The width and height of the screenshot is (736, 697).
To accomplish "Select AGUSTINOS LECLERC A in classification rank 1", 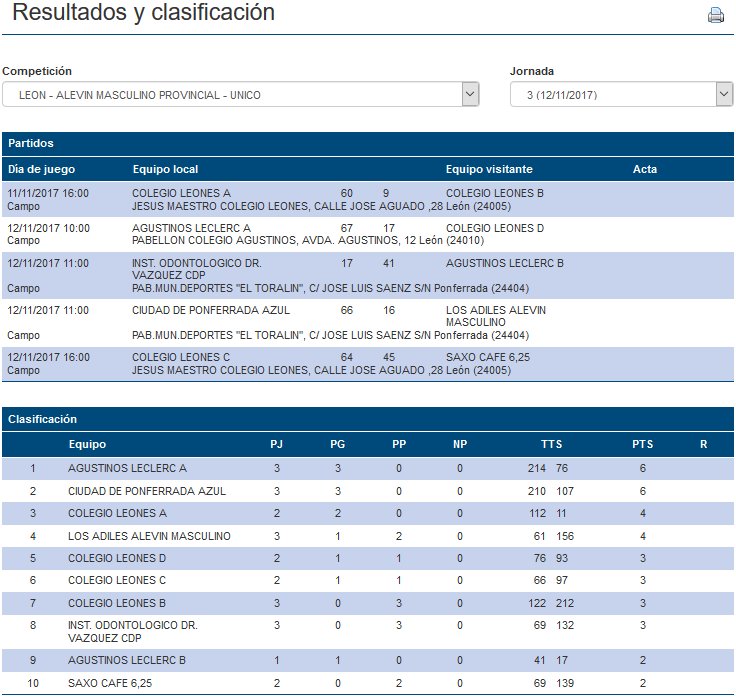I will (127, 468).
